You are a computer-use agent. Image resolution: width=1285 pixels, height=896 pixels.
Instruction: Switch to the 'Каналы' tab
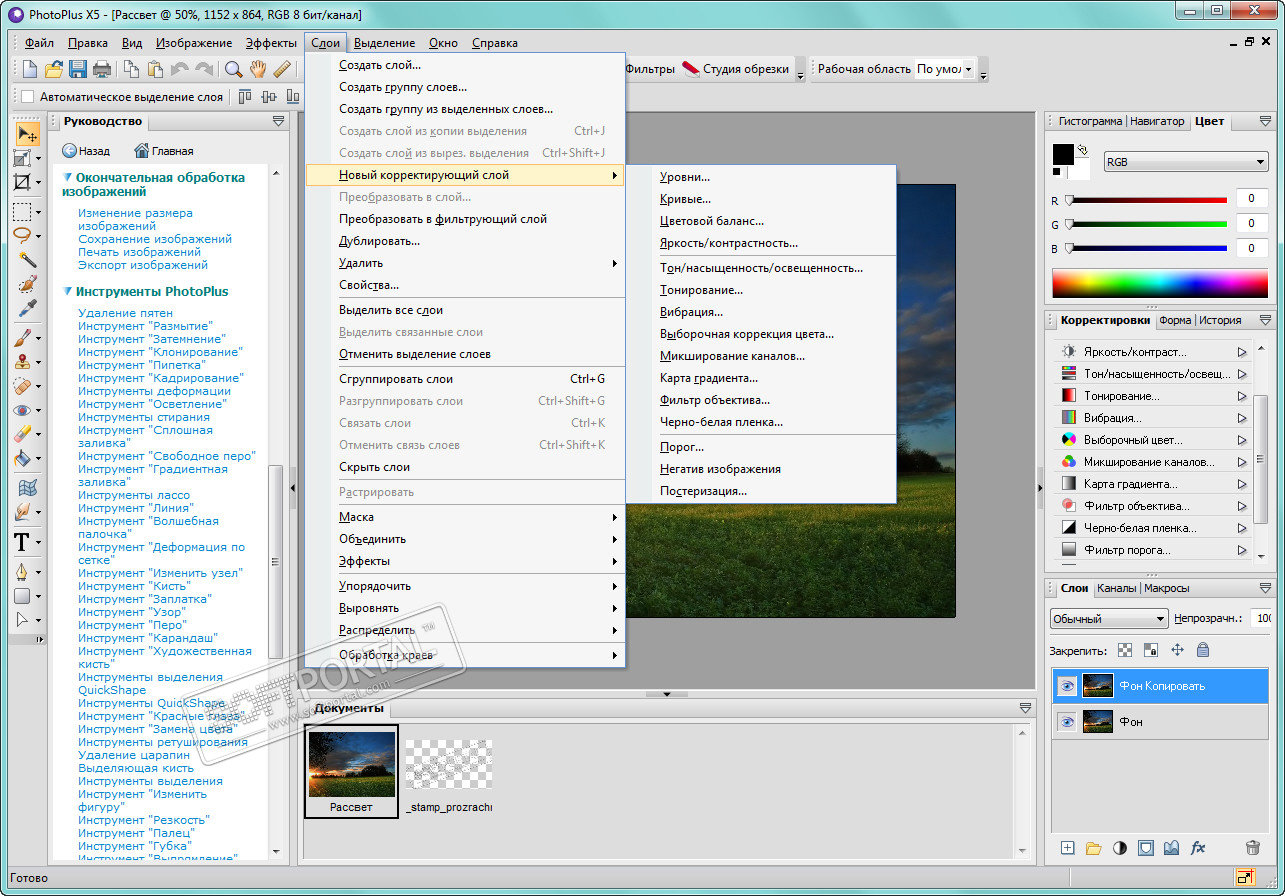pyautogui.click(x=1115, y=588)
